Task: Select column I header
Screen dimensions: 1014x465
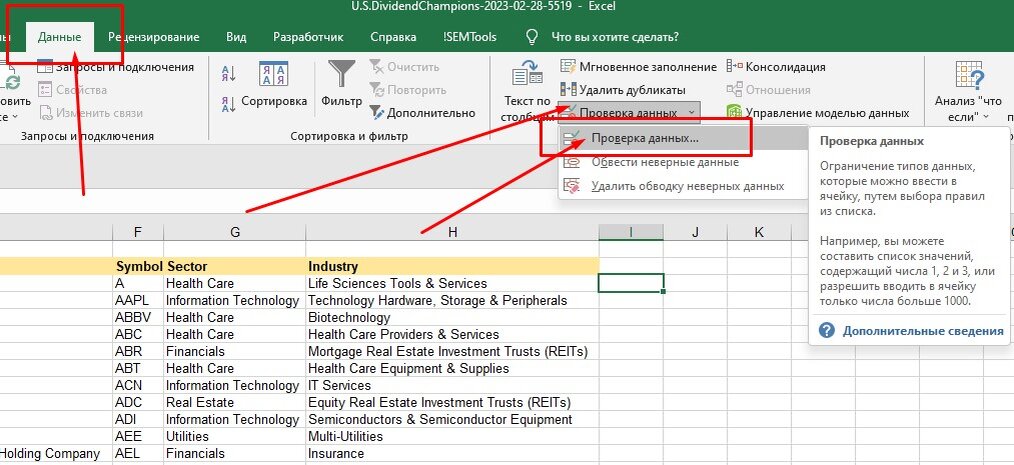Action: [x=631, y=232]
